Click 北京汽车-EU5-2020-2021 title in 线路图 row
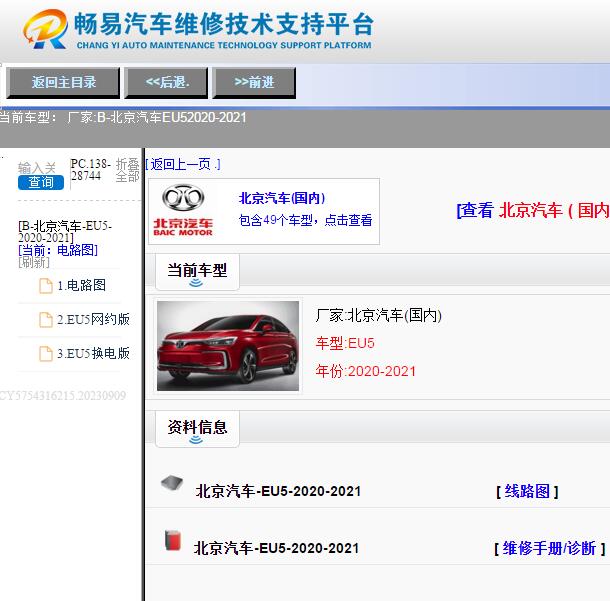Image resolution: width=610 pixels, height=601 pixels. [x=278, y=491]
